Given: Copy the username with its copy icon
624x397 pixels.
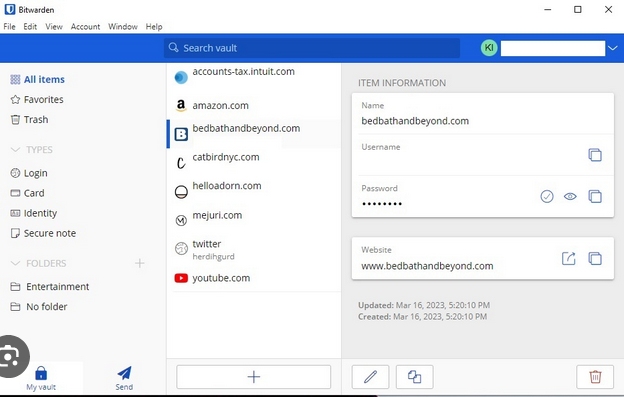Looking at the screenshot, I should coord(595,155).
